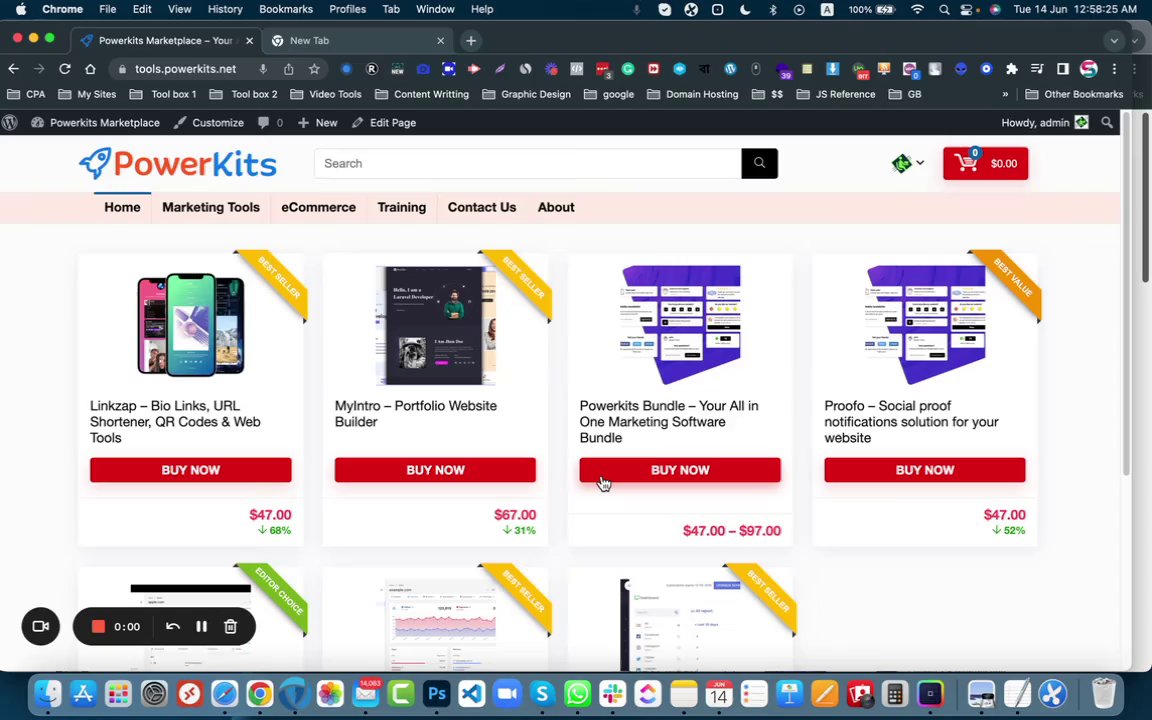Reload the page with the refresh icon
This screenshot has width=1152, height=720.
65,68
